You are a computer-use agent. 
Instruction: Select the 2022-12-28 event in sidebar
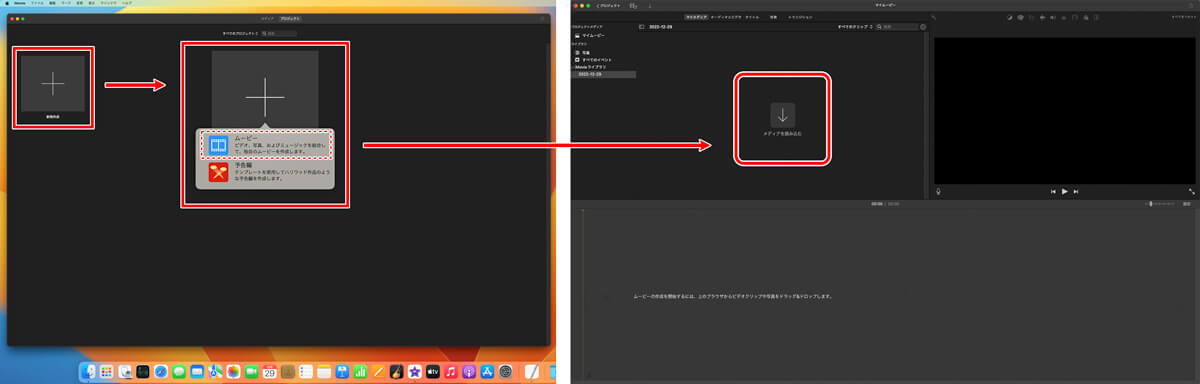(603, 74)
